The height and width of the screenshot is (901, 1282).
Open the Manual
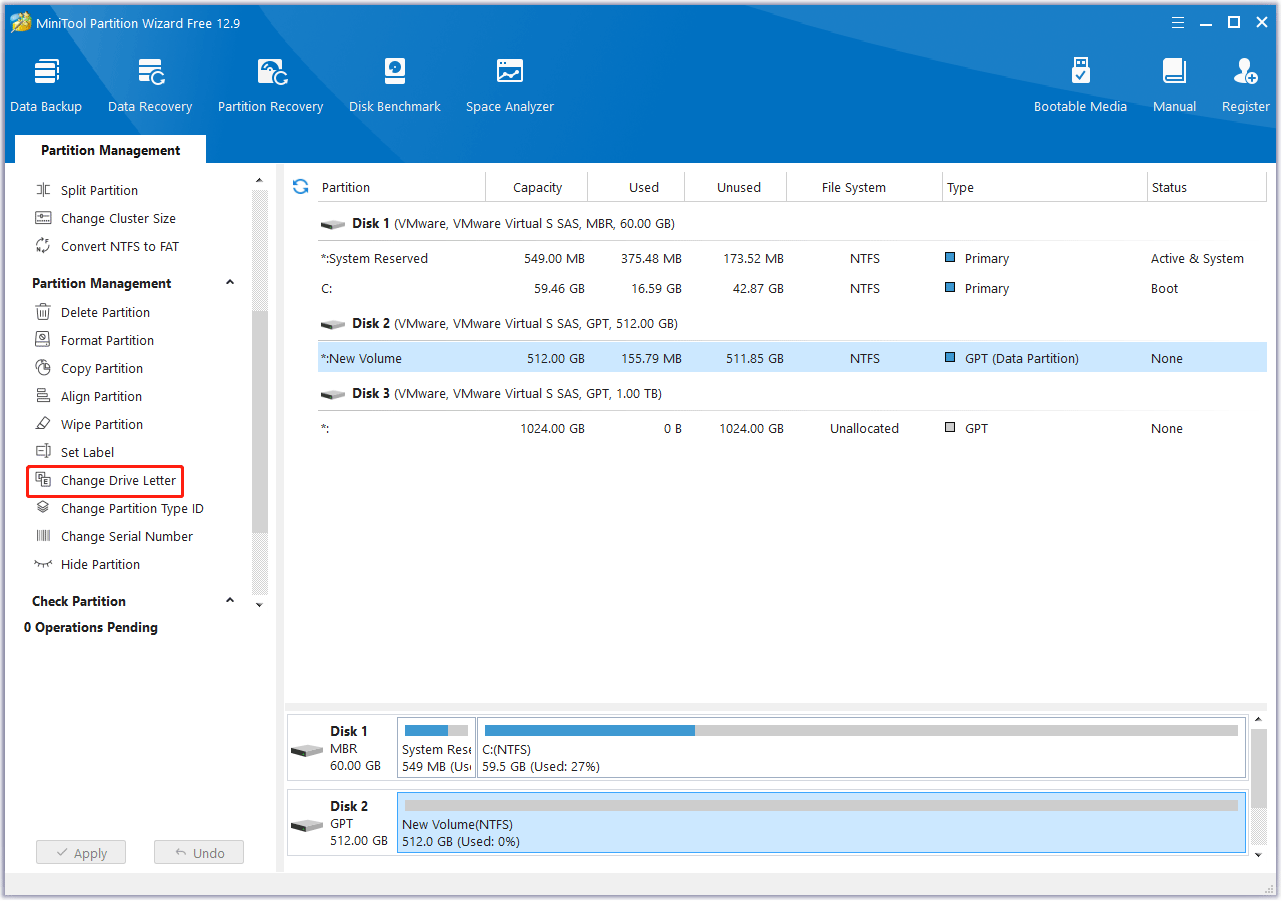pos(1174,85)
